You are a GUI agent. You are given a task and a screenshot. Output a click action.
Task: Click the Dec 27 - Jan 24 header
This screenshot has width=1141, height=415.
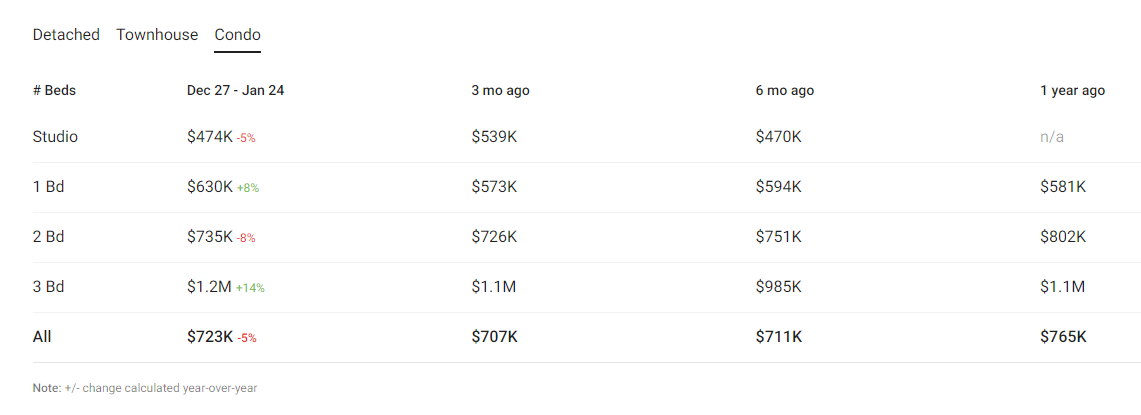coord(235,91)
